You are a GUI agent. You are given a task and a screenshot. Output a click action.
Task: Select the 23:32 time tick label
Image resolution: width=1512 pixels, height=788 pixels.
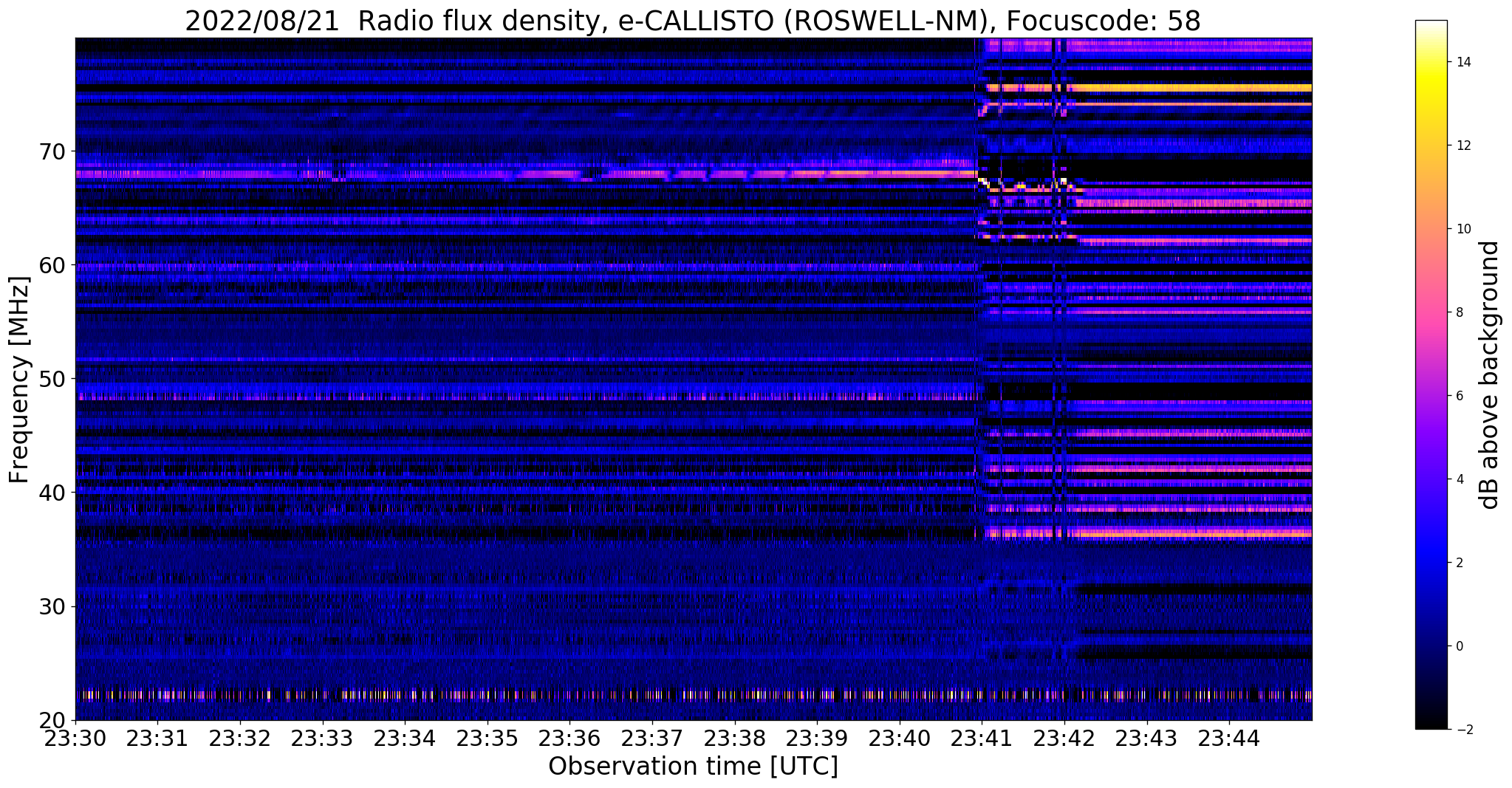(x=240, y=739)
